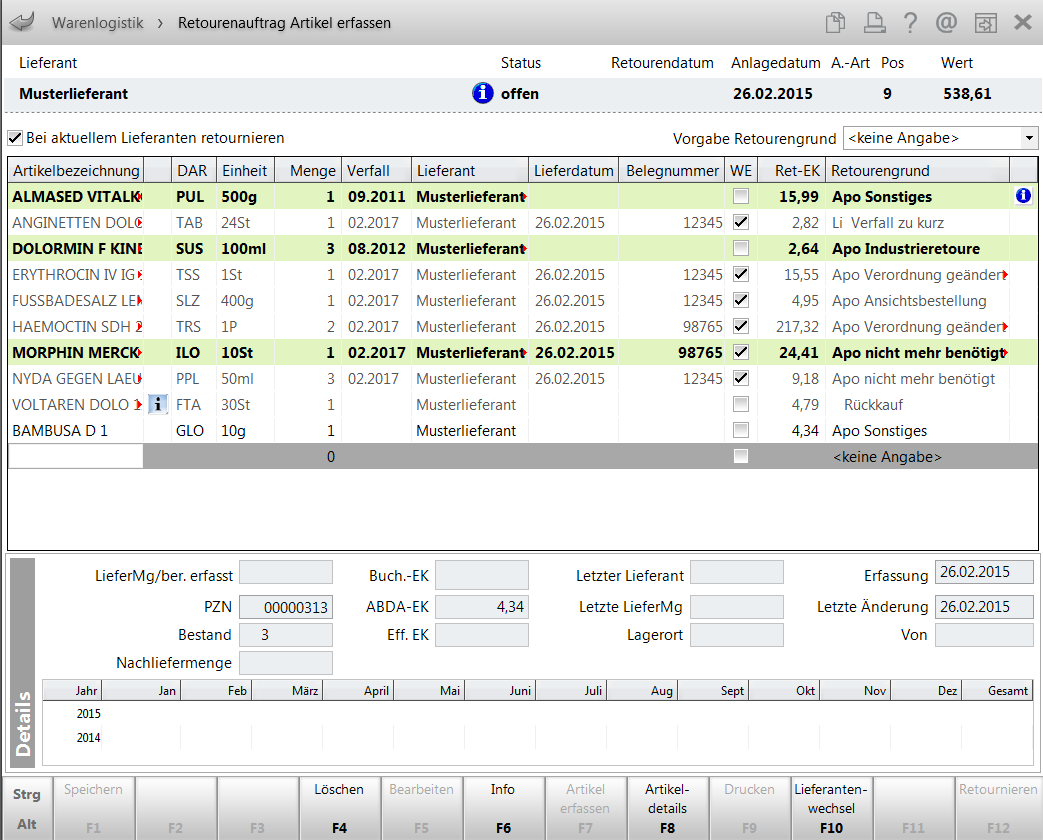The image size is (1043, 840).
Task: Click the empty Artikelbezeichnung input cell
Action: pyautogui.click(x=75, y=456)
